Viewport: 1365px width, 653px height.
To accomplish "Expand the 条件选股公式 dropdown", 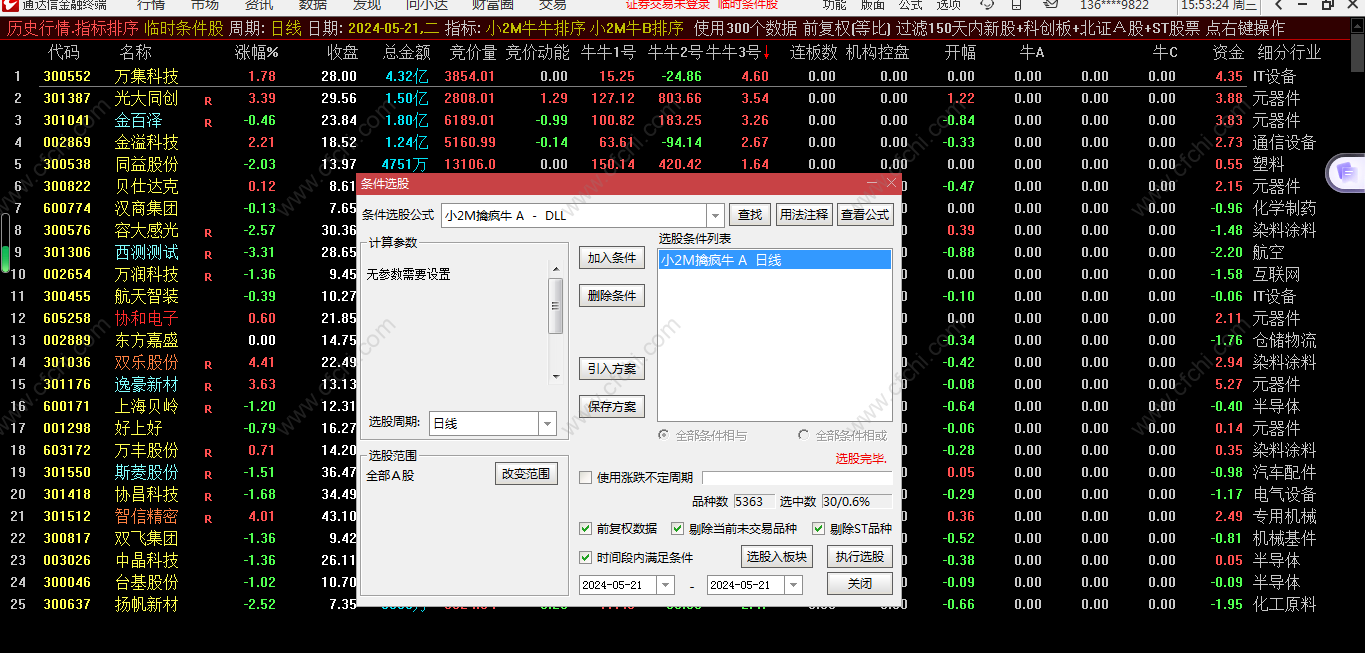I will coord(715,215).
